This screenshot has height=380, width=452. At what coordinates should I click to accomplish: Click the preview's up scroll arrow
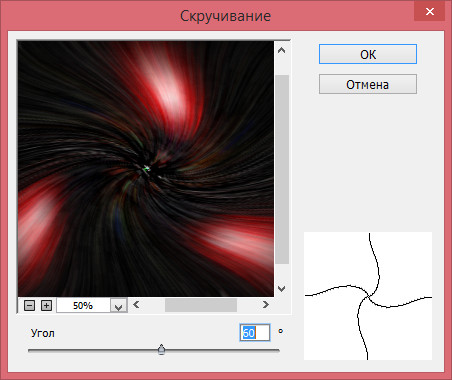pyautogui.click(x=282, y=50)
